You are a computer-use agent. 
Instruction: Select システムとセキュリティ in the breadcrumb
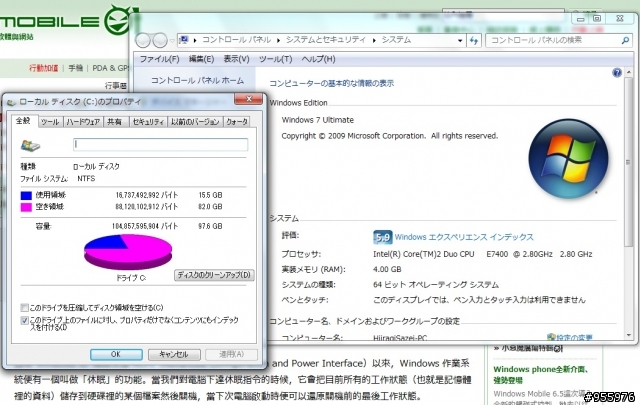click(326, 40)
